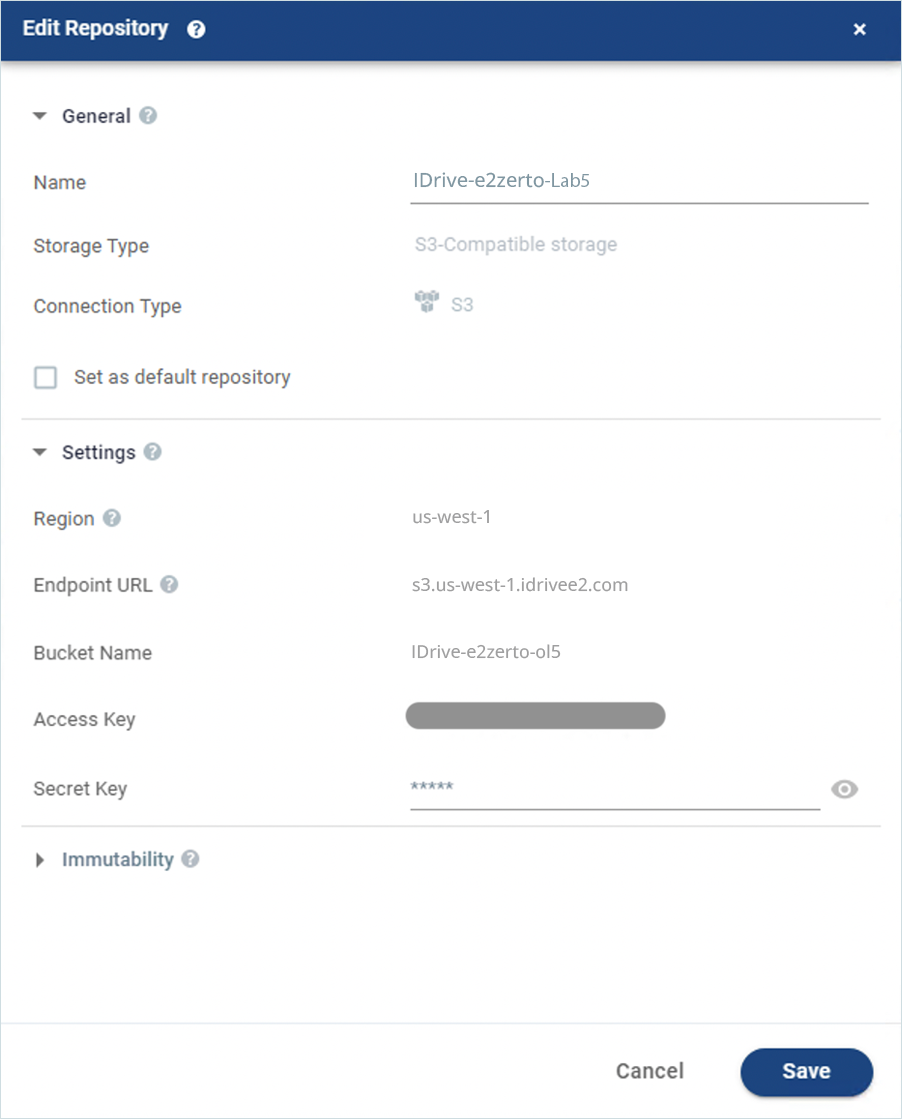Image resolution: width=902 pixels, height=1119 pixels.
Task: Close the Edit Repository dialog
Action: (x=859, y=29)
